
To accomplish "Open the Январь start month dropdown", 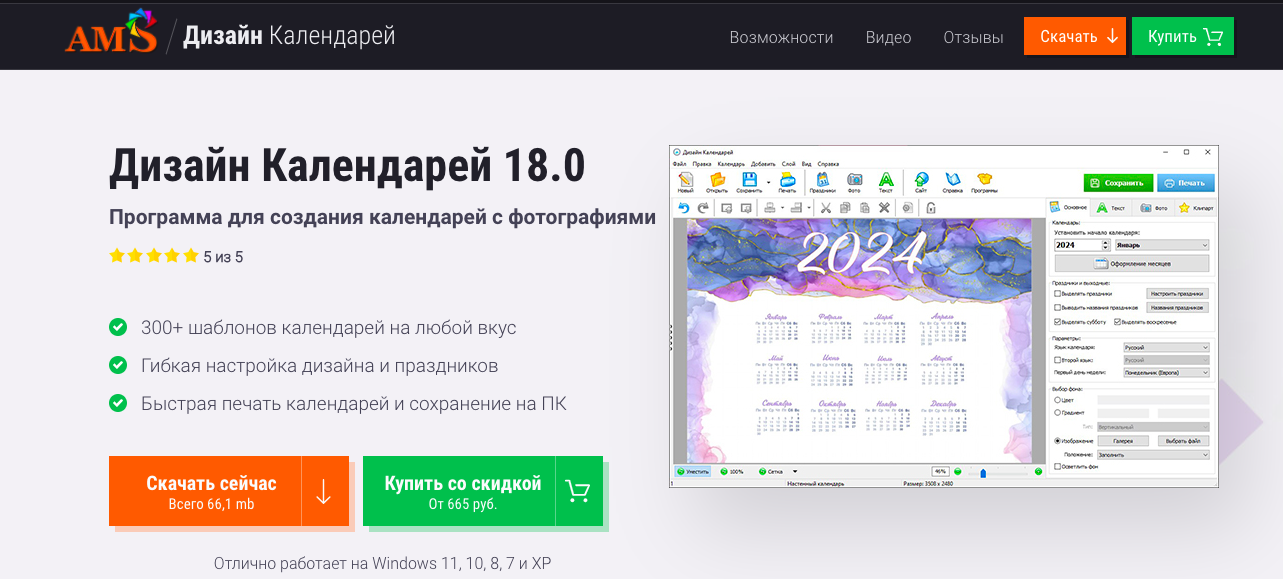I will 1163,245.
